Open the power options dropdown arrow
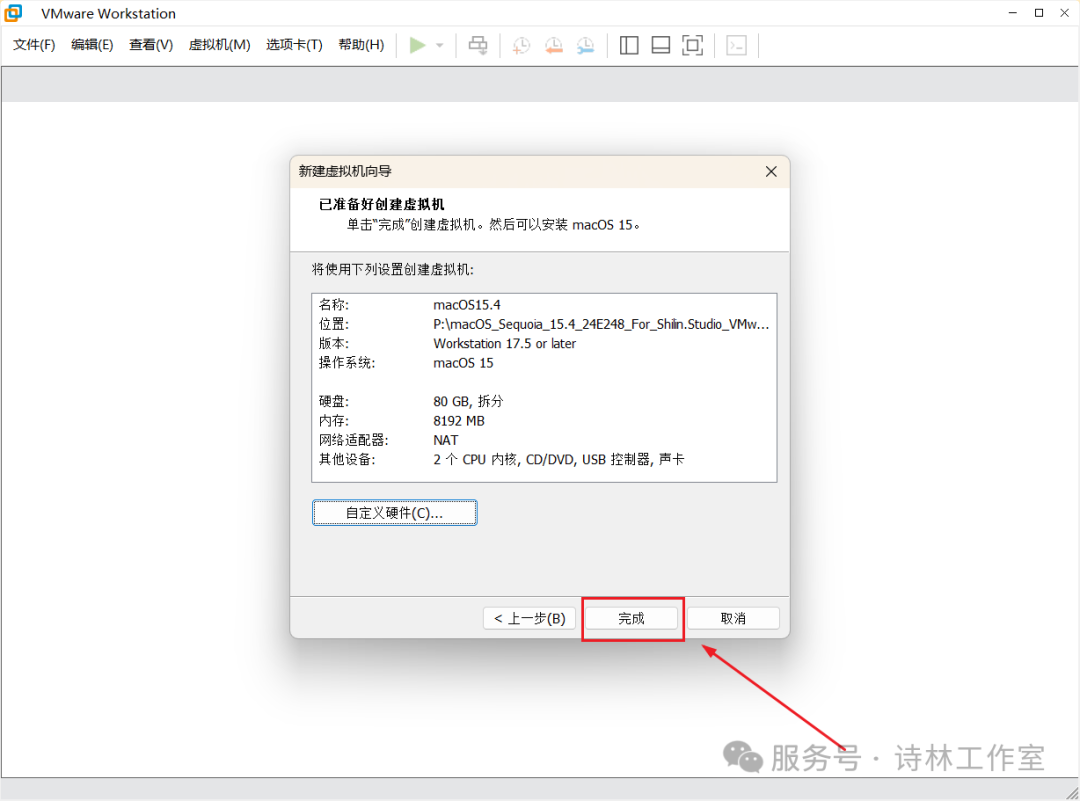This screenshot has height=801, width=1080. (x=439, y=45)
